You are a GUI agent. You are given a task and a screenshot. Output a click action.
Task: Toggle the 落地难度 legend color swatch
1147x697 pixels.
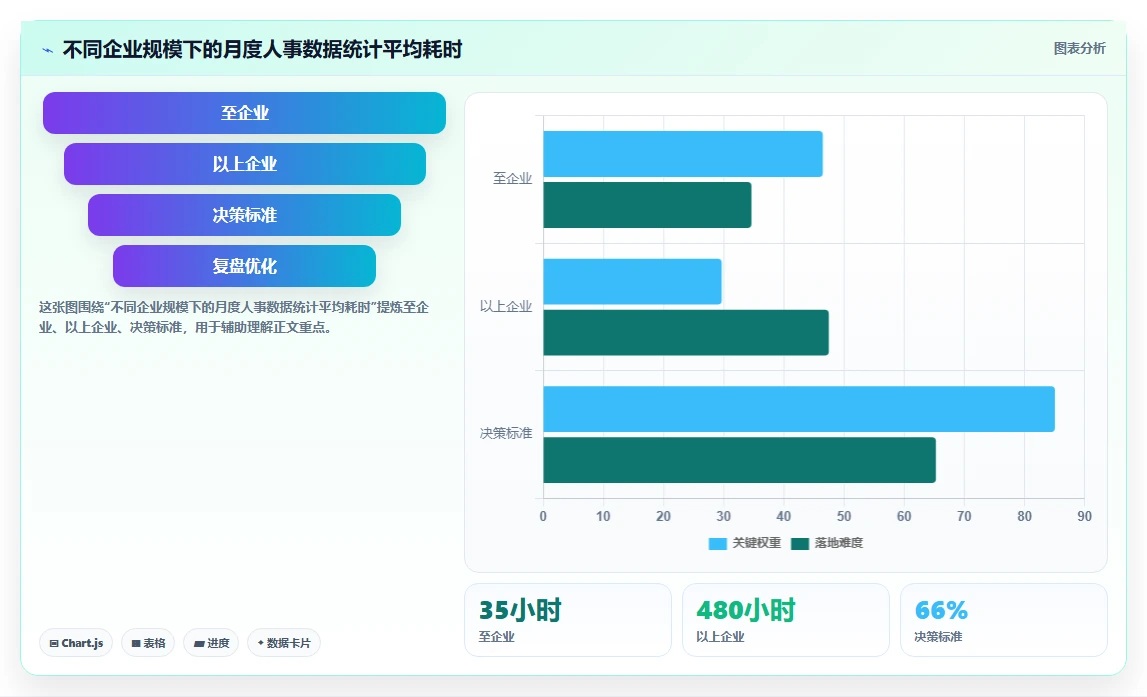(800, 543)
